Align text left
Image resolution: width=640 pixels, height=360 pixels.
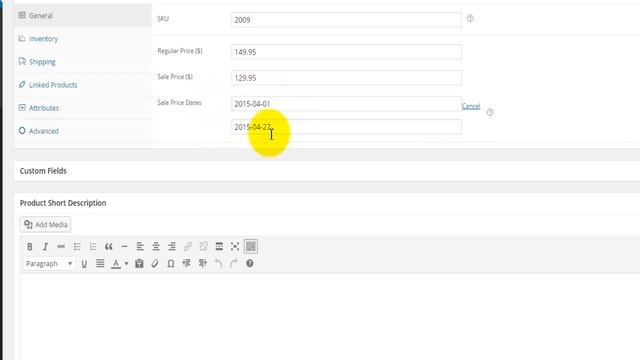click(x=140, y=247)
